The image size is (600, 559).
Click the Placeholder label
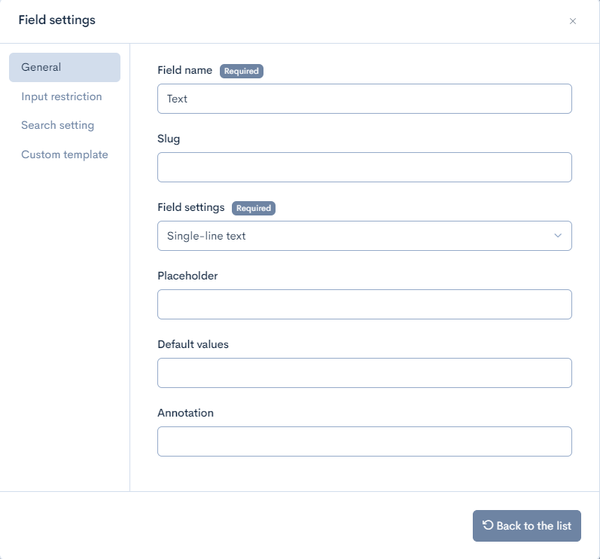[188, 276]
